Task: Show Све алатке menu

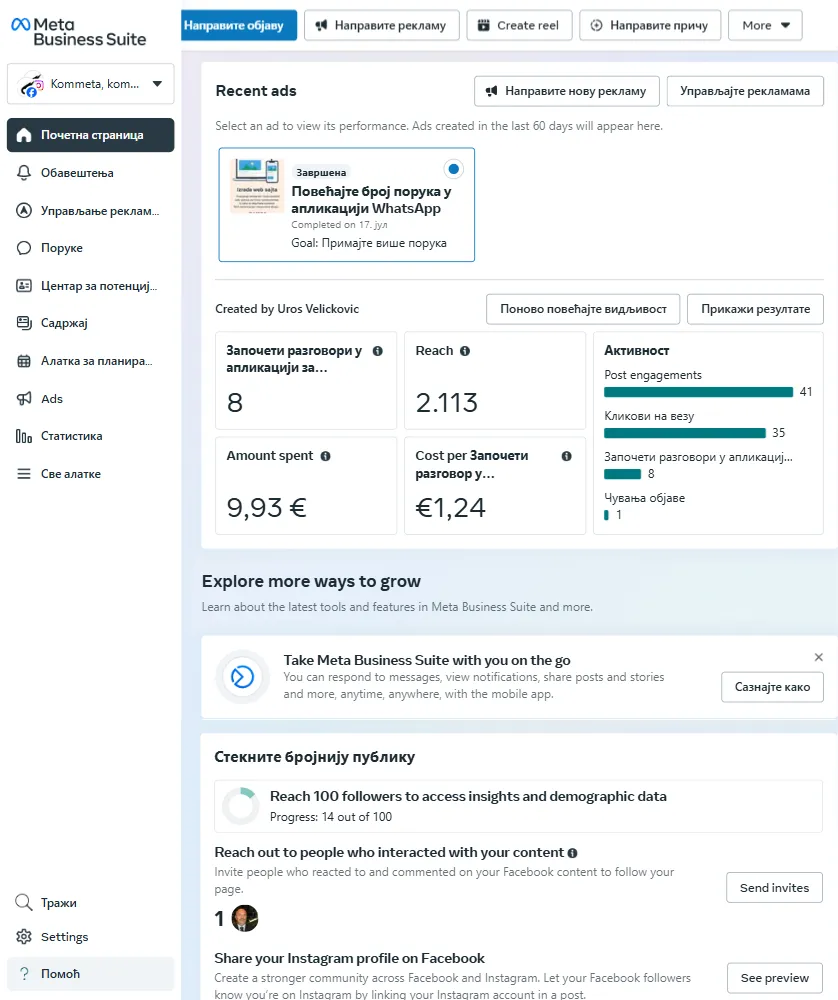Action: tap(91, 474)
